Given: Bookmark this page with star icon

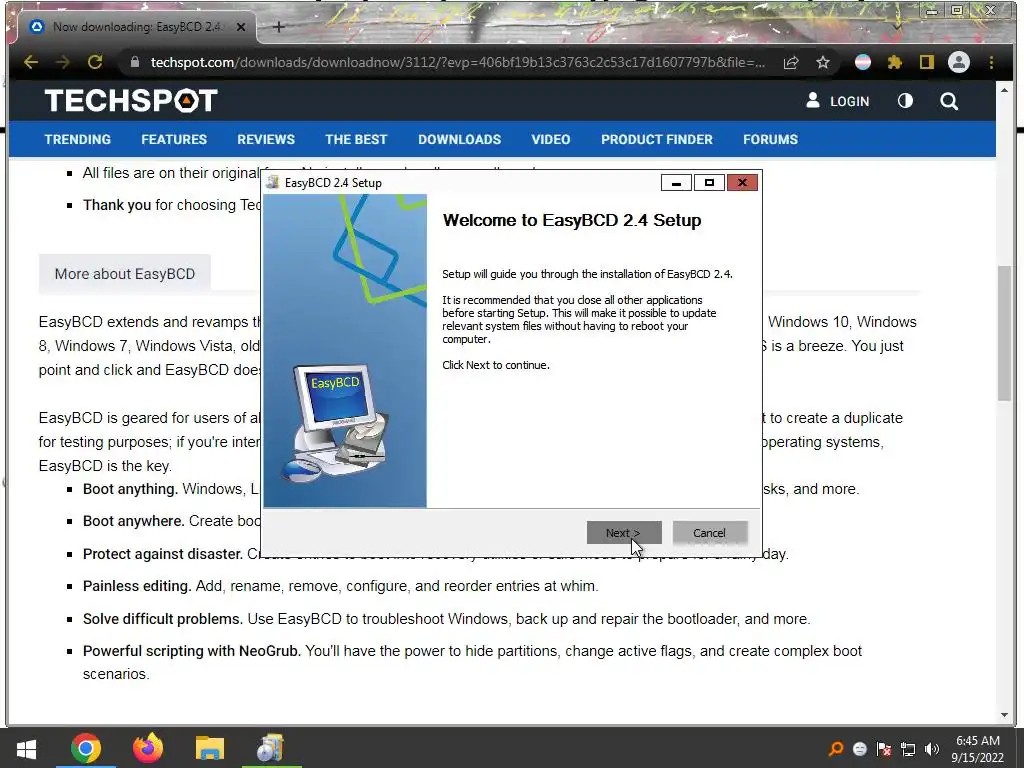Looking at the screenshot, I should pyautogui.click(x=823, y=62).
